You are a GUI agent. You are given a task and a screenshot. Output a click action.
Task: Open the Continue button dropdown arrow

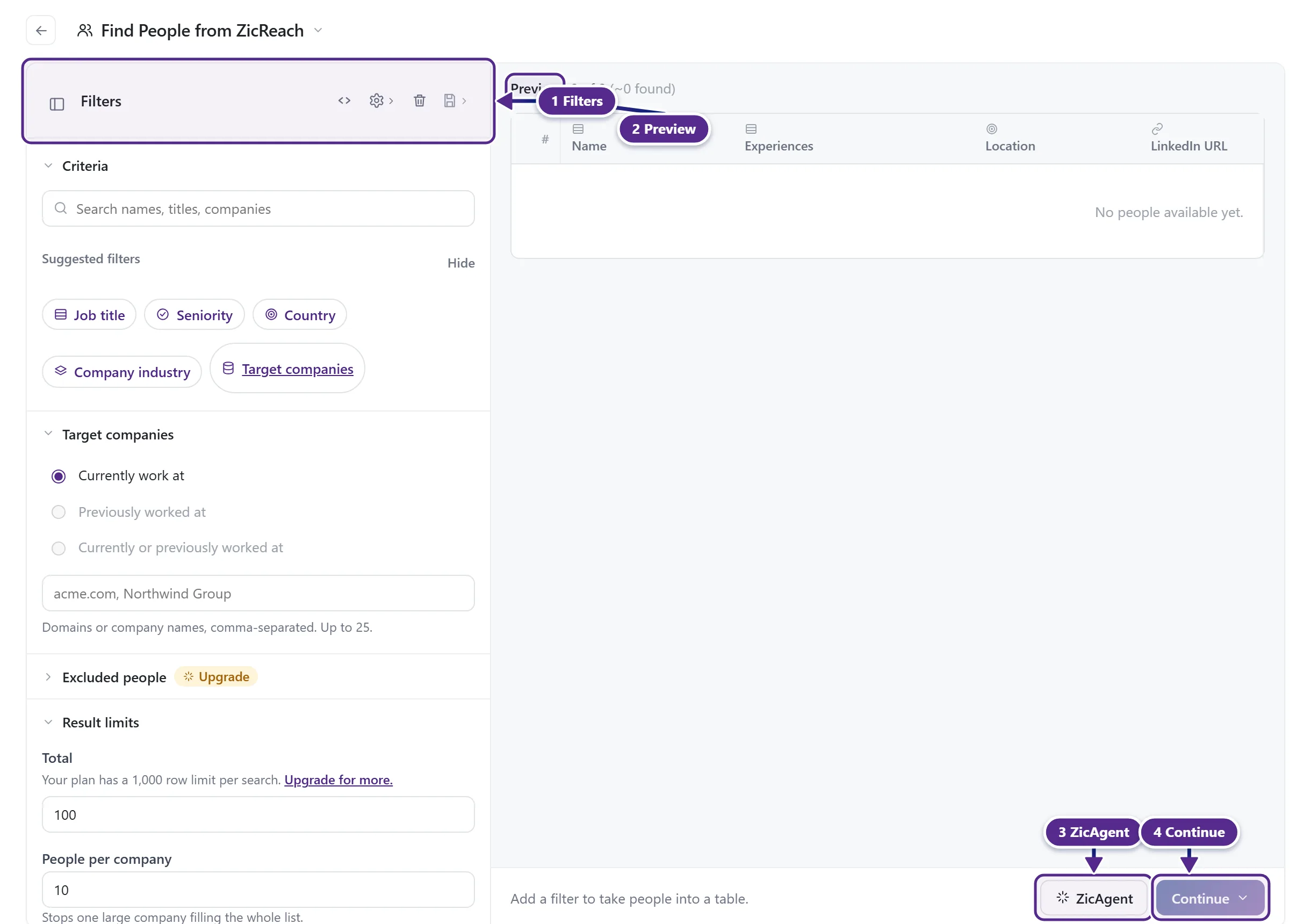click(1243, 898)
